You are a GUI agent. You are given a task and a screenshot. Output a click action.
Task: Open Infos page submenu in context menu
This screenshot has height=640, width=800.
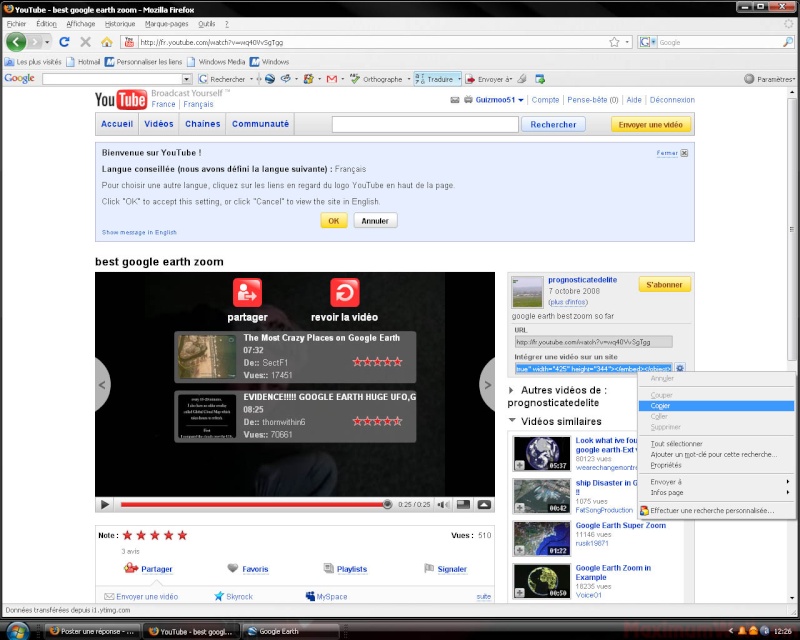[x=716, y=493]
